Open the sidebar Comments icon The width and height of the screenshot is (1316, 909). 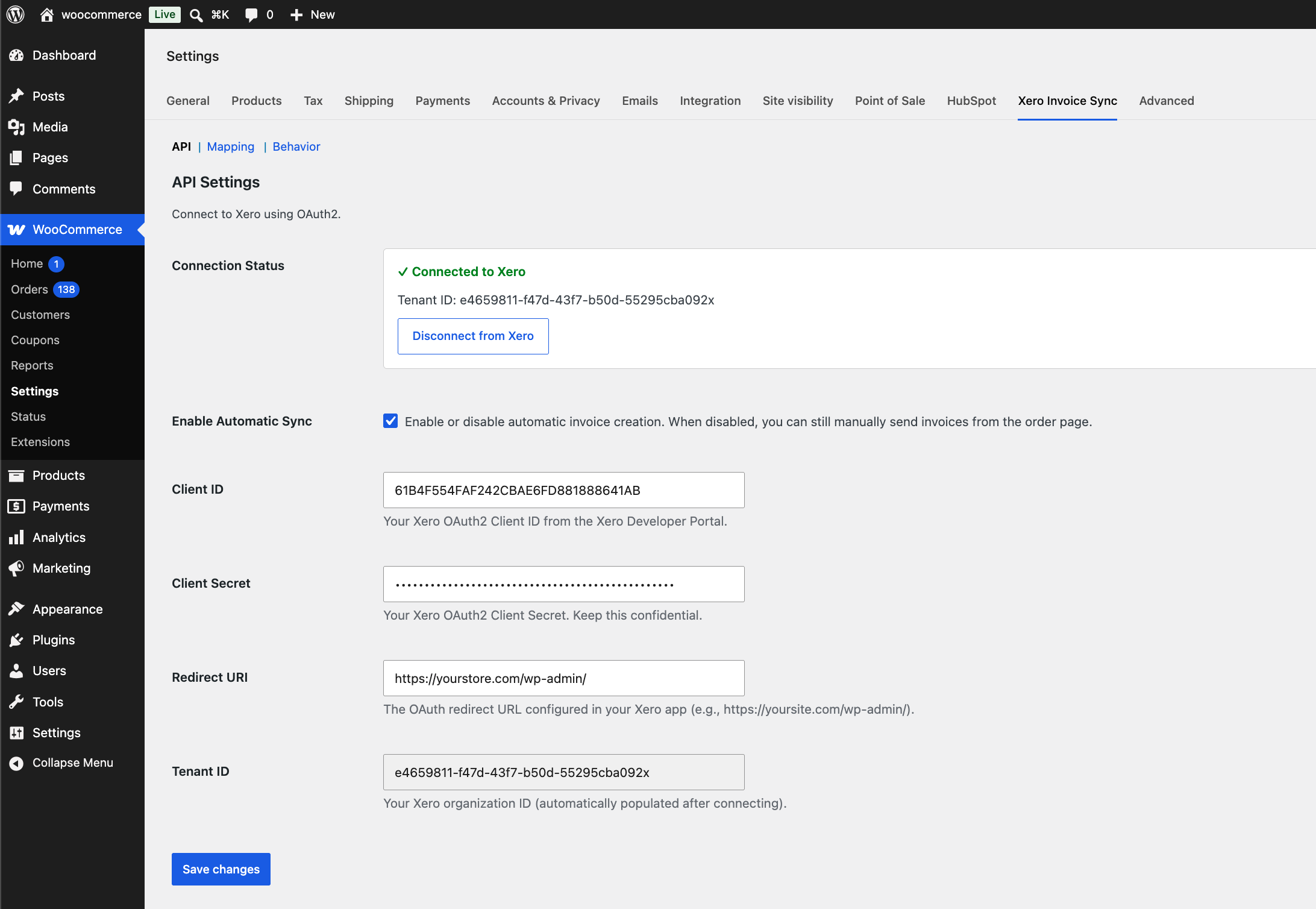tap(16, 189)
